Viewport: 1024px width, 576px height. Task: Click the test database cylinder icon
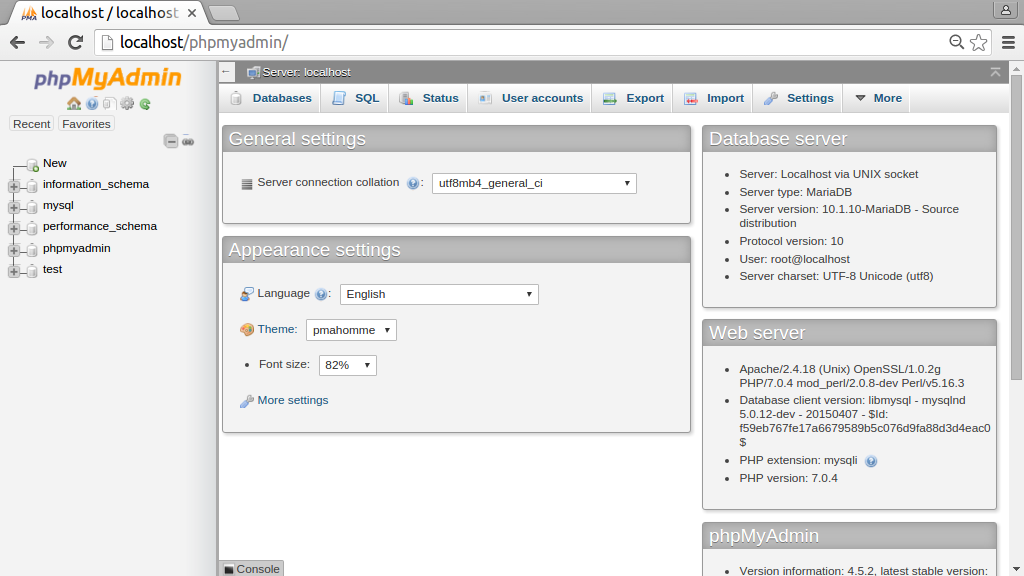(31, 271)
